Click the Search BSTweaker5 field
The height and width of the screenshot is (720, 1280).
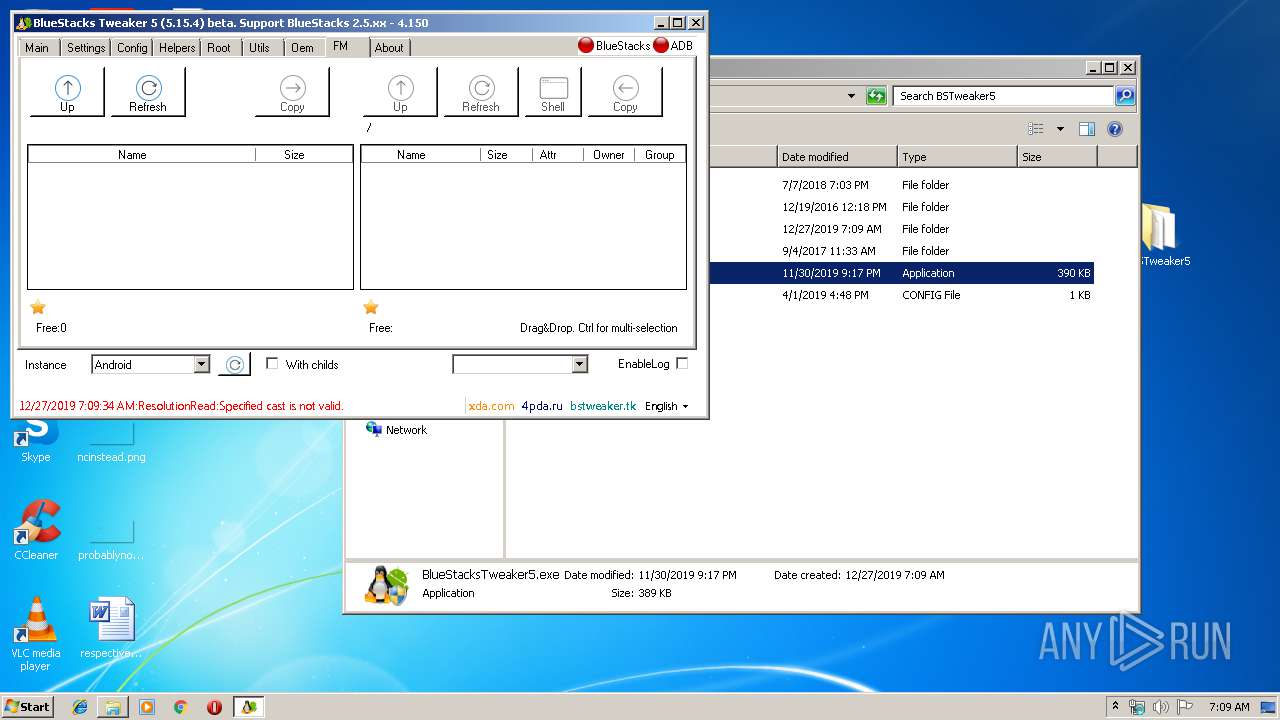click(1003, 96)
